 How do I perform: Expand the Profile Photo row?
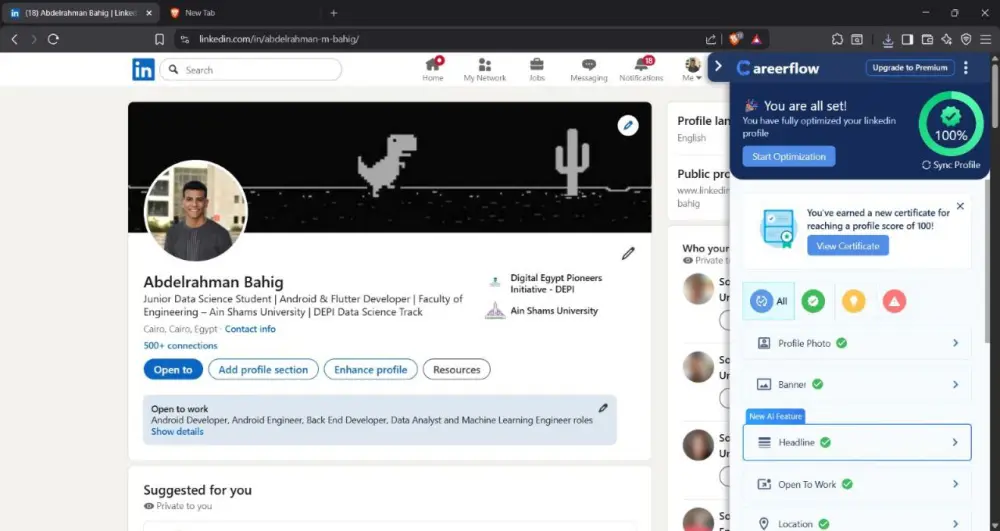857,343
